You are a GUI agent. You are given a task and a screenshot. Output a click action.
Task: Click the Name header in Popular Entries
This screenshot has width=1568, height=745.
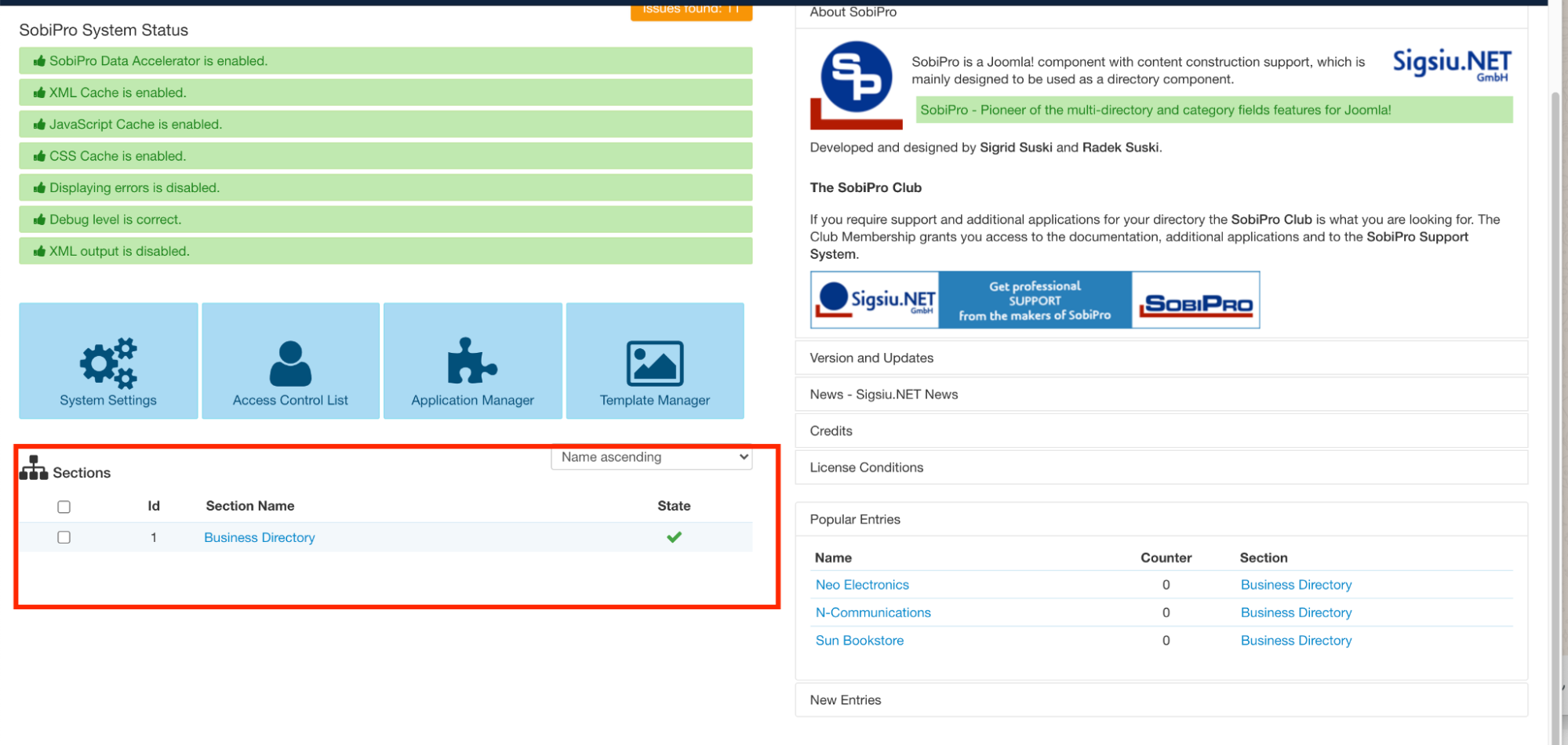click(833, 558)
